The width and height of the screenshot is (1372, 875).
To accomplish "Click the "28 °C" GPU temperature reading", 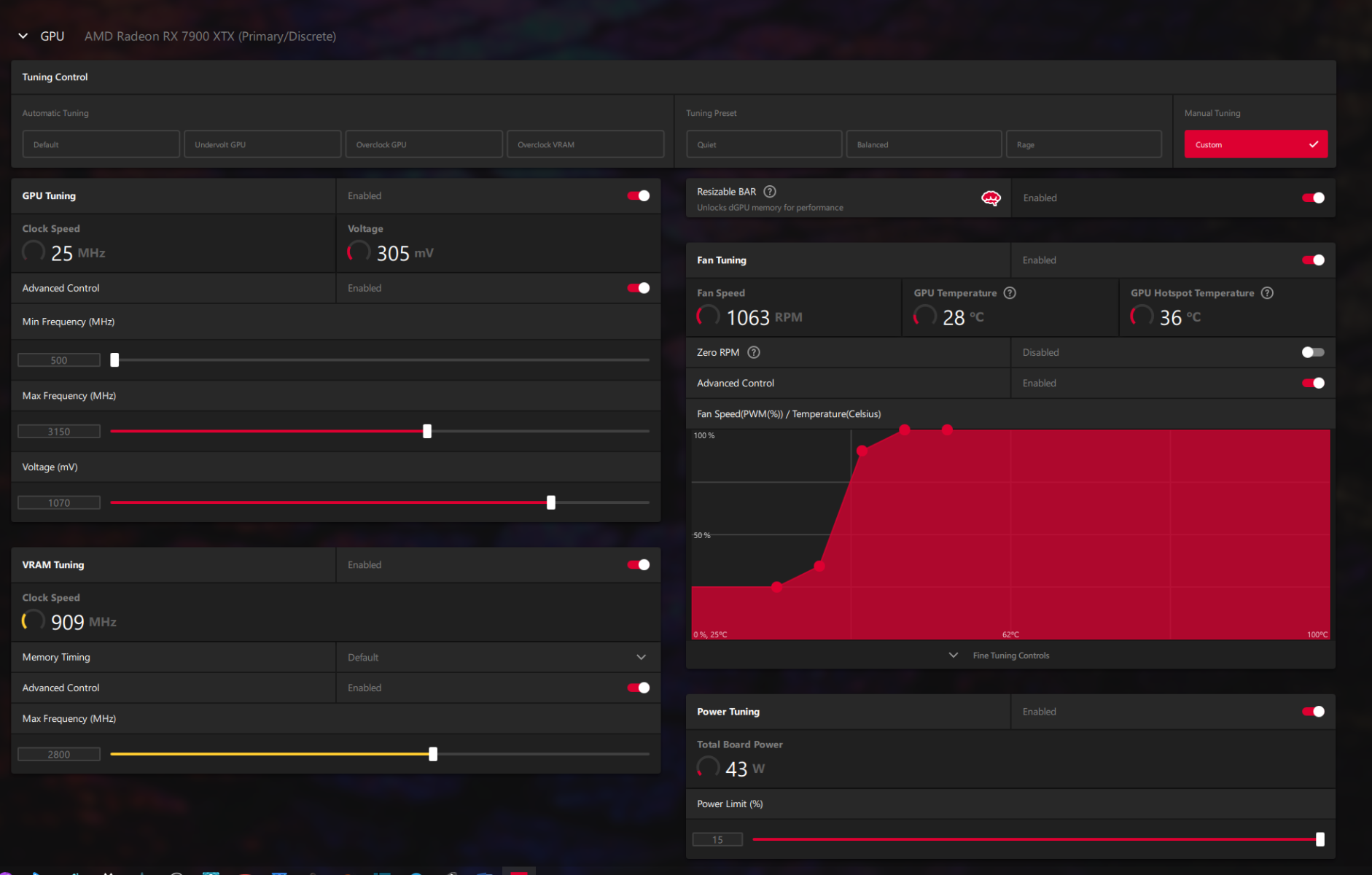I will 963,317.
